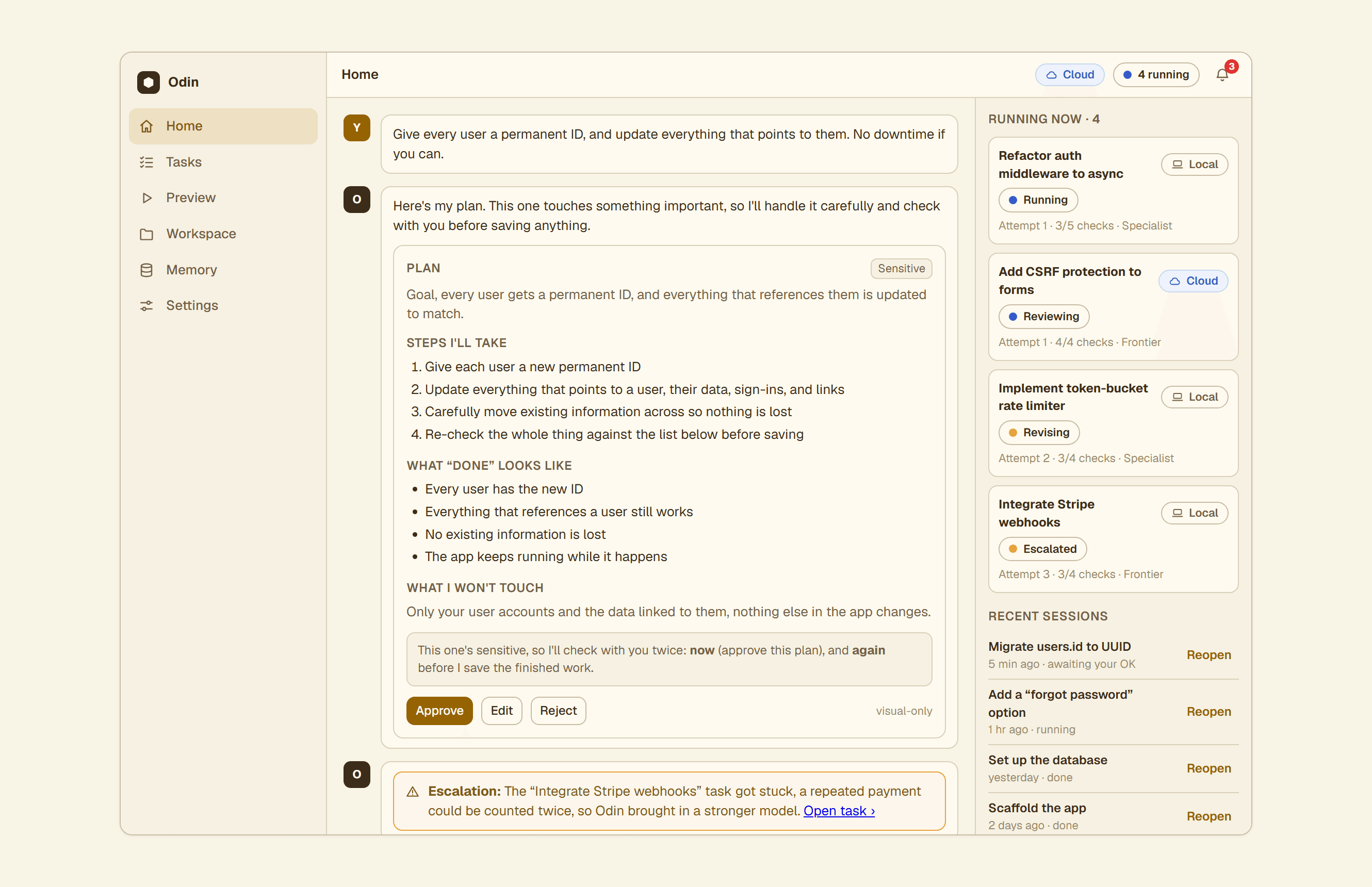Open Add CSRF protection to forms card

tap(1113, 307)
